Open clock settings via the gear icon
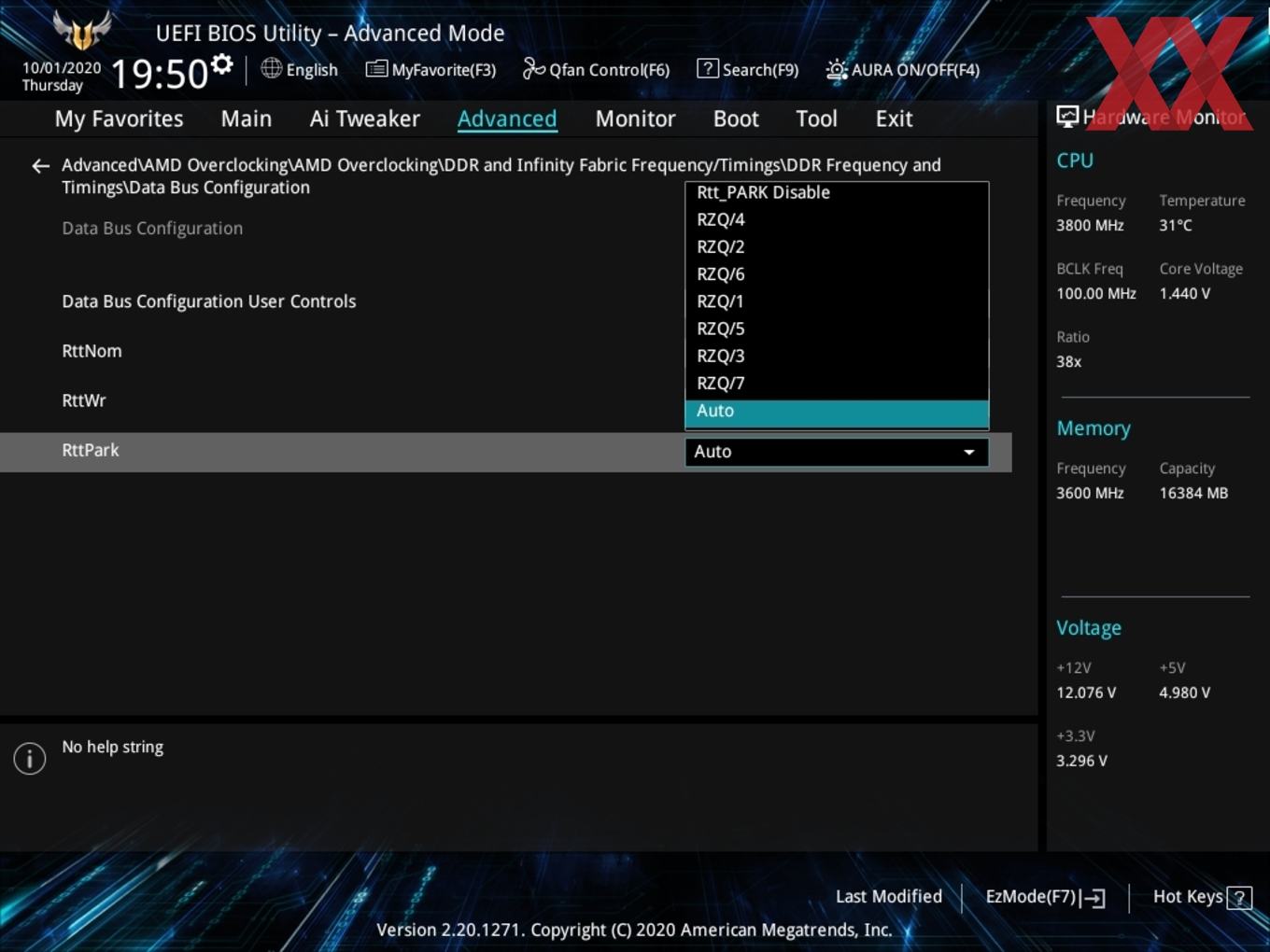 (x=222, y=64)
